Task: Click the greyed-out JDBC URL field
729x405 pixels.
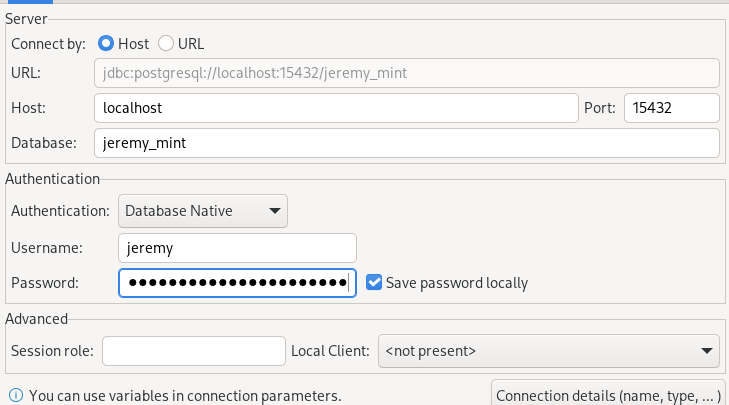Action: click(406, 73)
